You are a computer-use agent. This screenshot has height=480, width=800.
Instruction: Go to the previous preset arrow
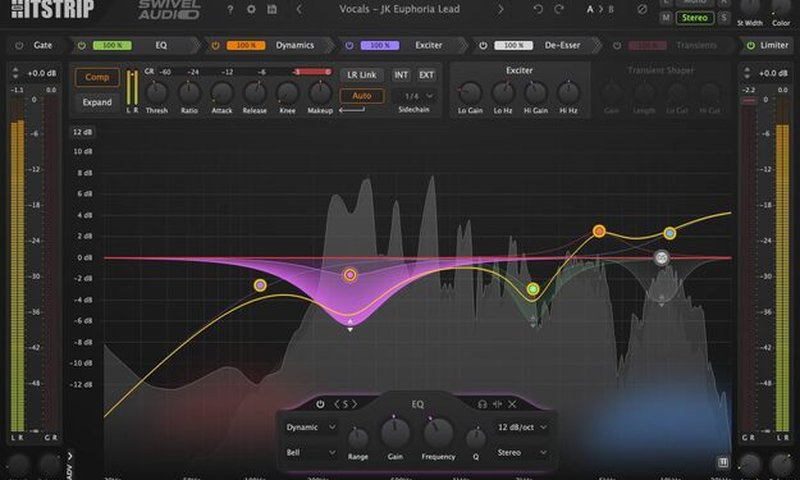tap(300, 10)
